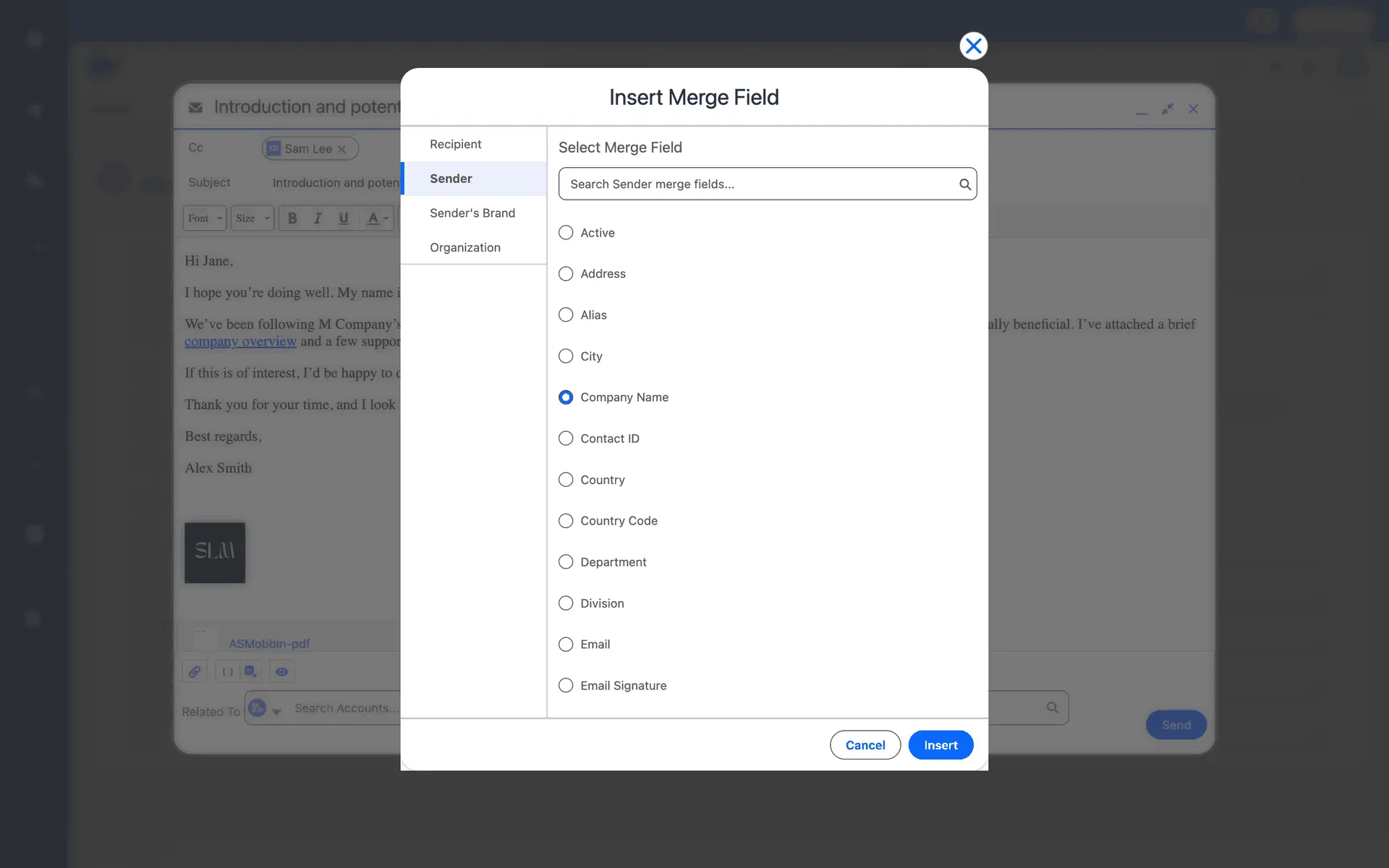Switch to the Sender's Brand tab

(x=472, y=213)
